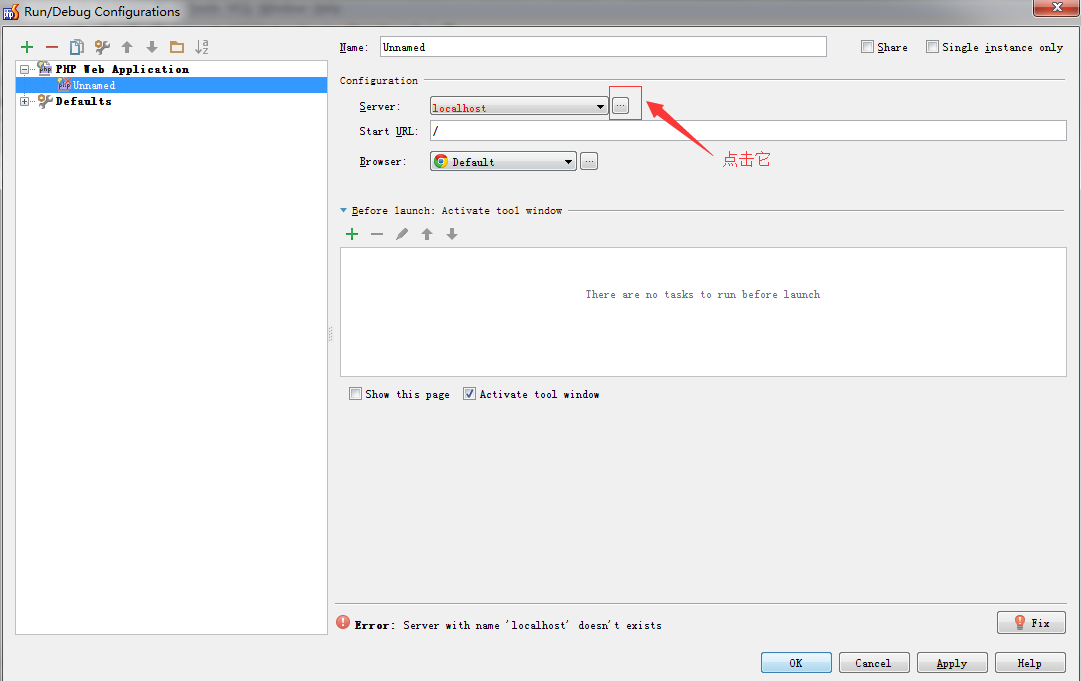Expand the Defaults node
This screenshot has width=1081, height=681.
[24, 101]
